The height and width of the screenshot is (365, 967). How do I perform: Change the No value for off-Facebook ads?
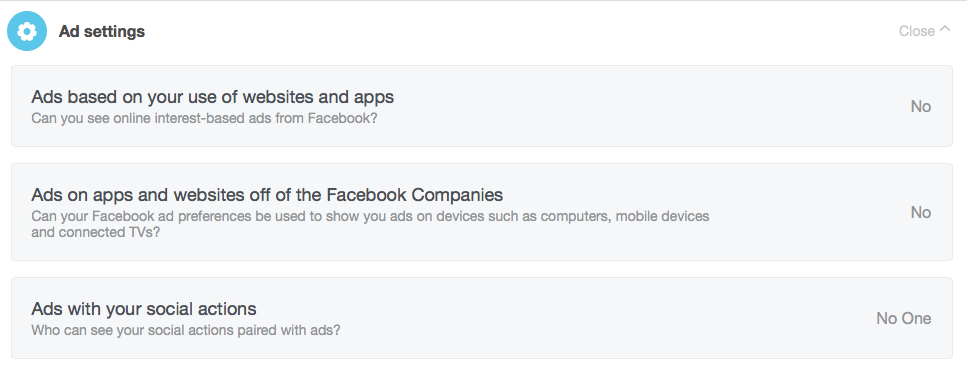tap(921, 213)
